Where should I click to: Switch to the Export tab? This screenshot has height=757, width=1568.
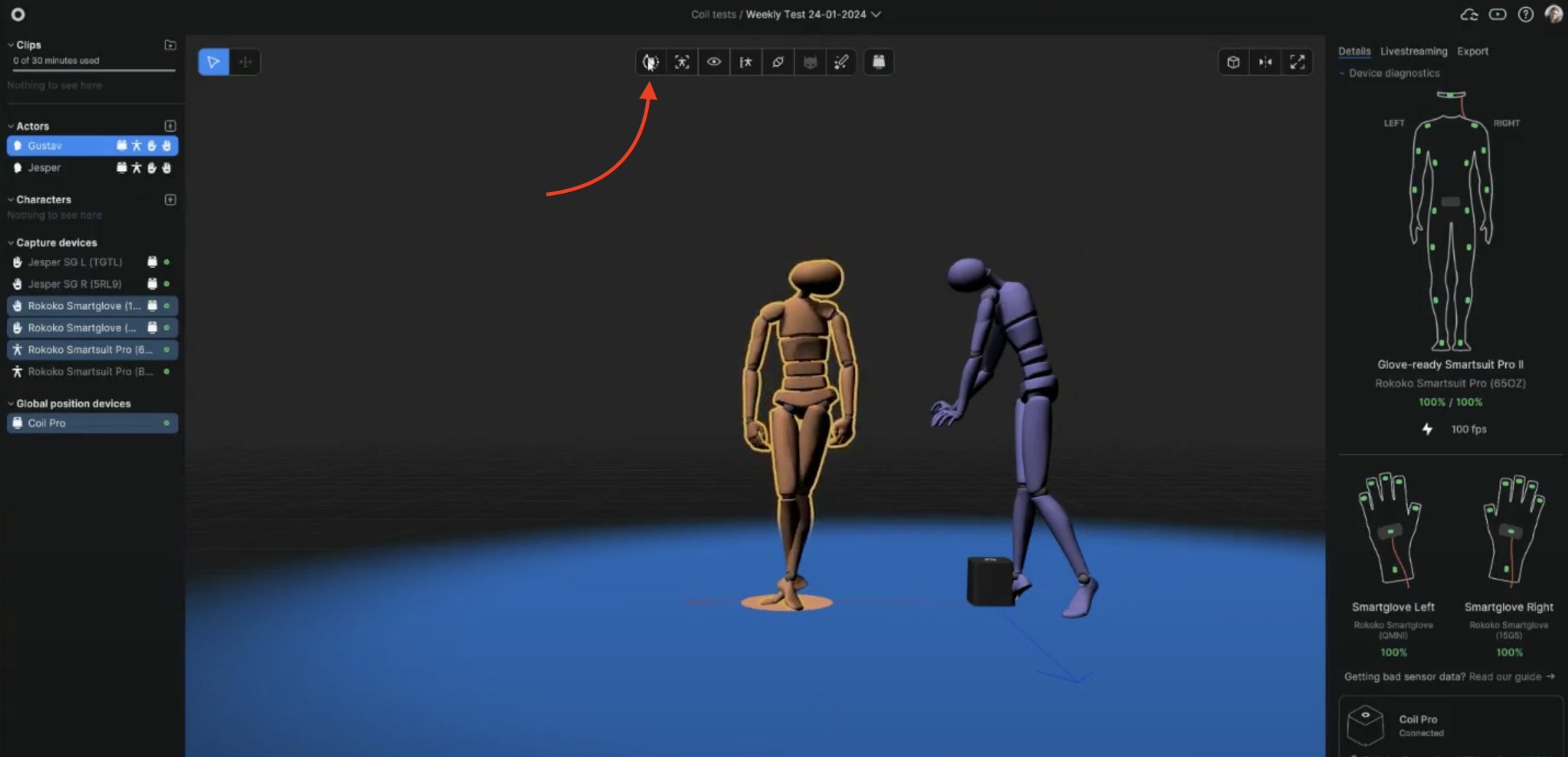click(1472, 51)
